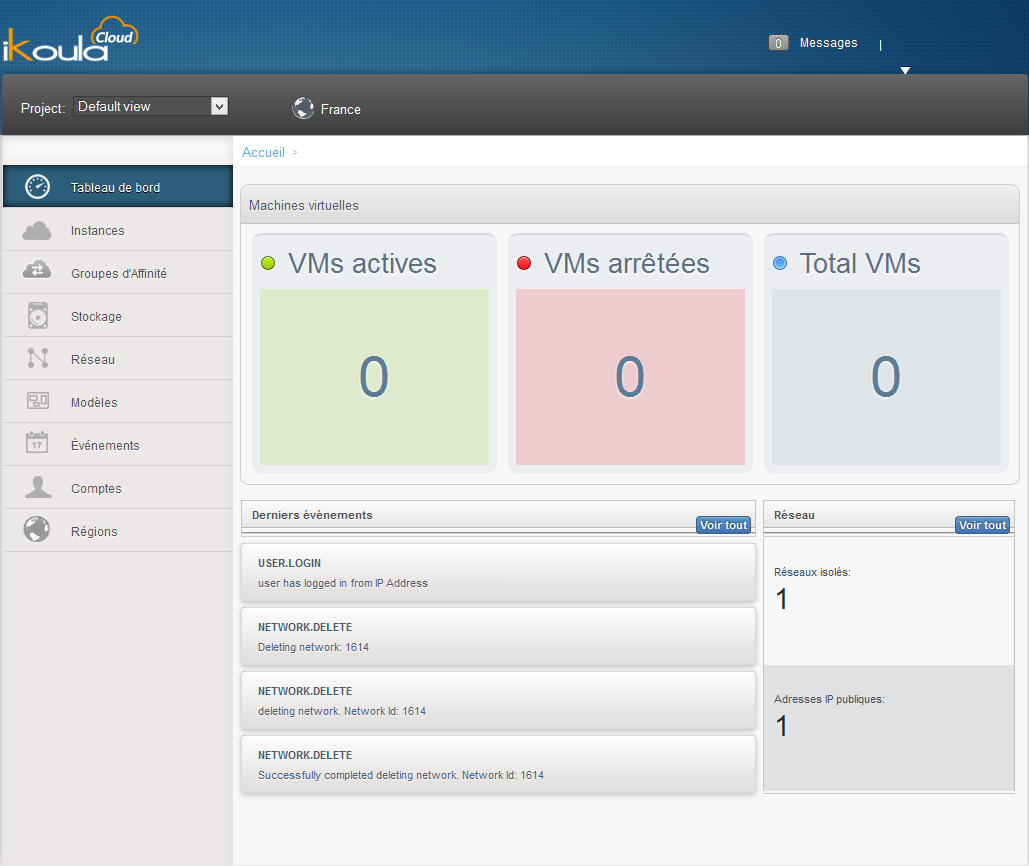Open the Messages notifications
This screenshot has height=866, width=1029.
point(813,43)
